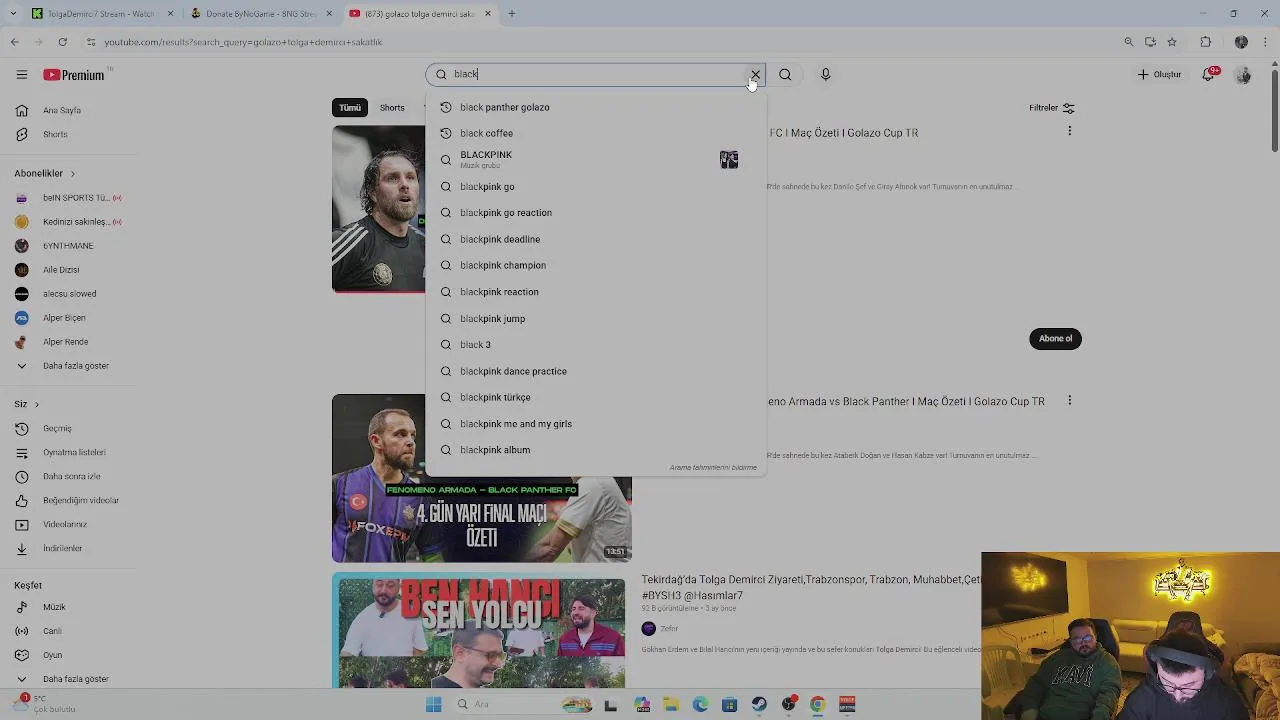Screen dimensions: 1280x720
Task: Open the Filtreler filter options
Action: tap(1052, 107)
